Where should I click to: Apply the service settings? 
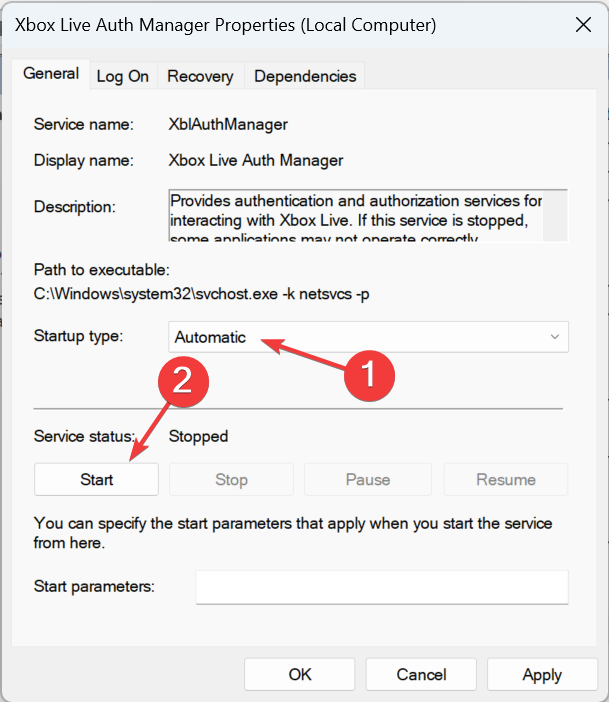point(542,674)
